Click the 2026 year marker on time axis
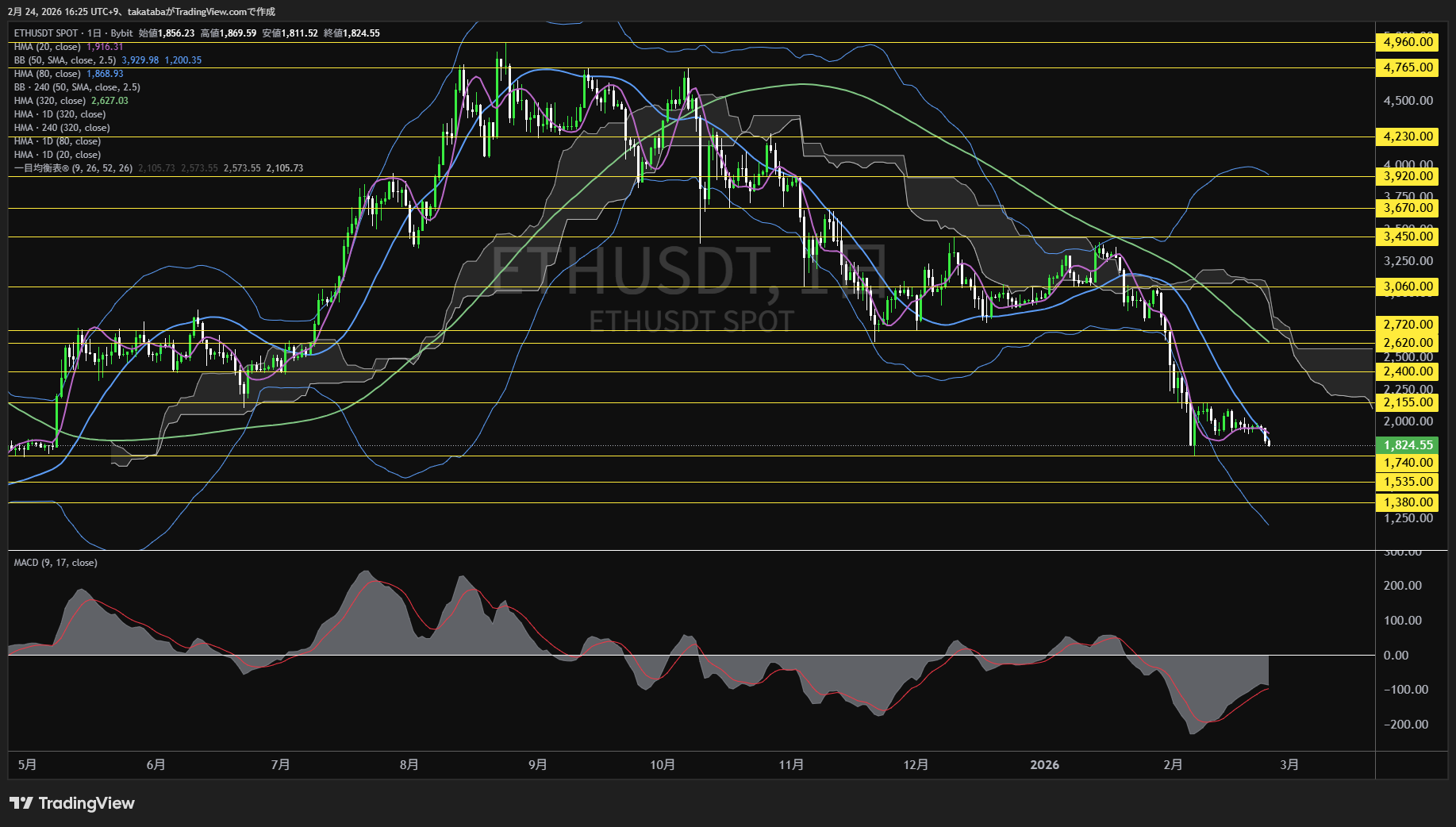 (x=1044, y=765)
